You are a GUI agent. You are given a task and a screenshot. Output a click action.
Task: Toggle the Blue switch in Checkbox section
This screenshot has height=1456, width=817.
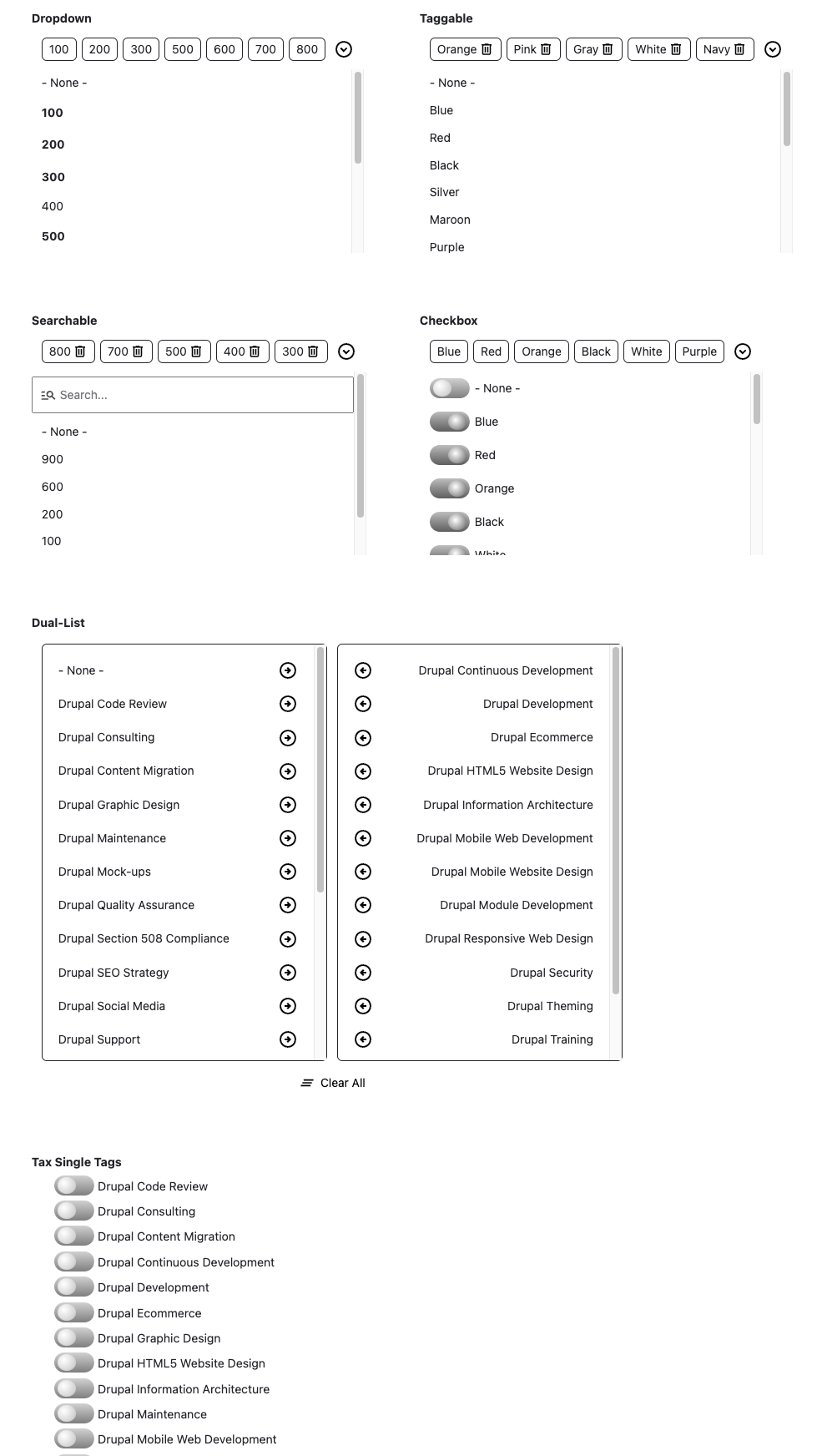[448, 422]
